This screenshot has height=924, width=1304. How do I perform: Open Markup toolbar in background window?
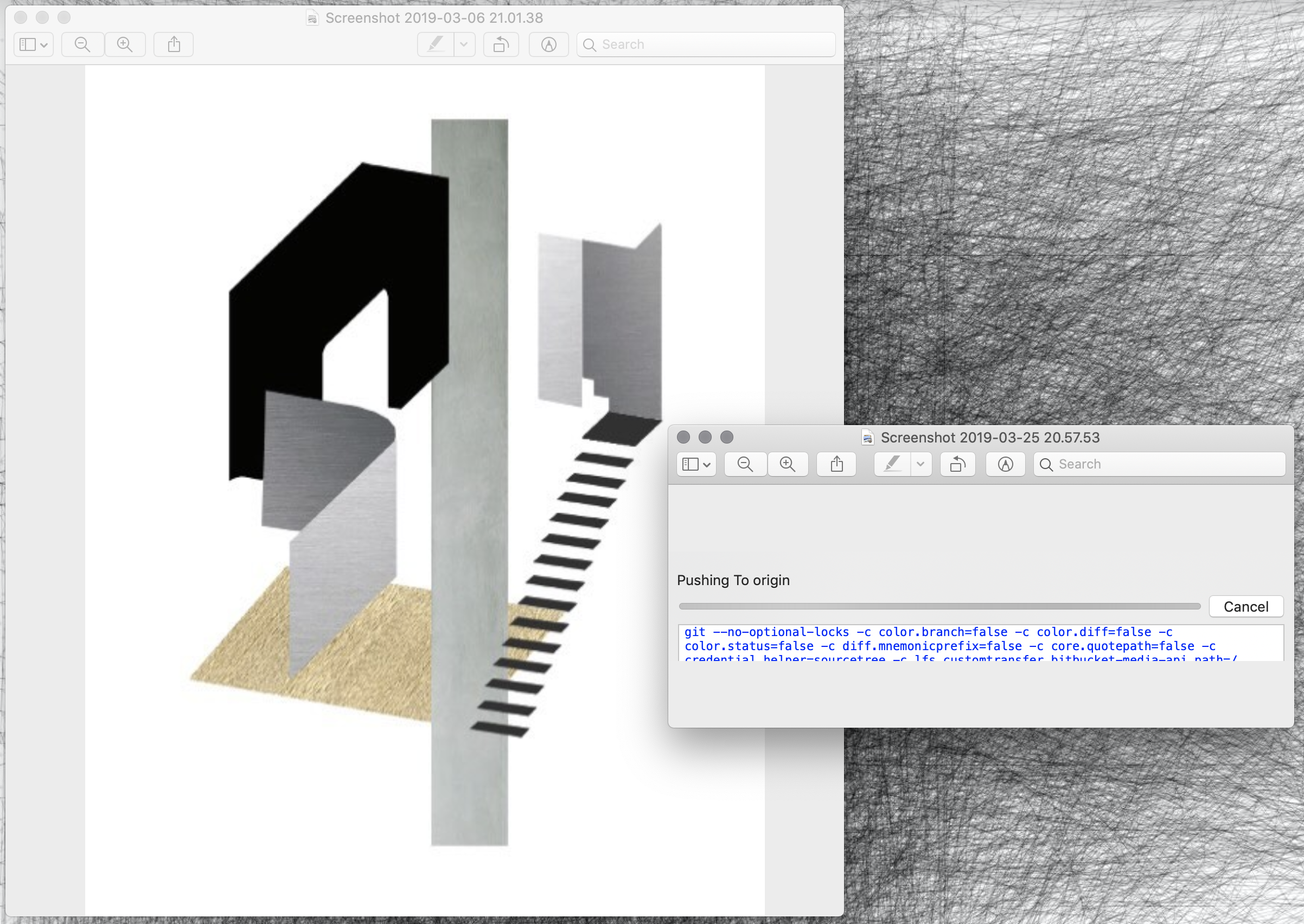(x=549, y=44)
